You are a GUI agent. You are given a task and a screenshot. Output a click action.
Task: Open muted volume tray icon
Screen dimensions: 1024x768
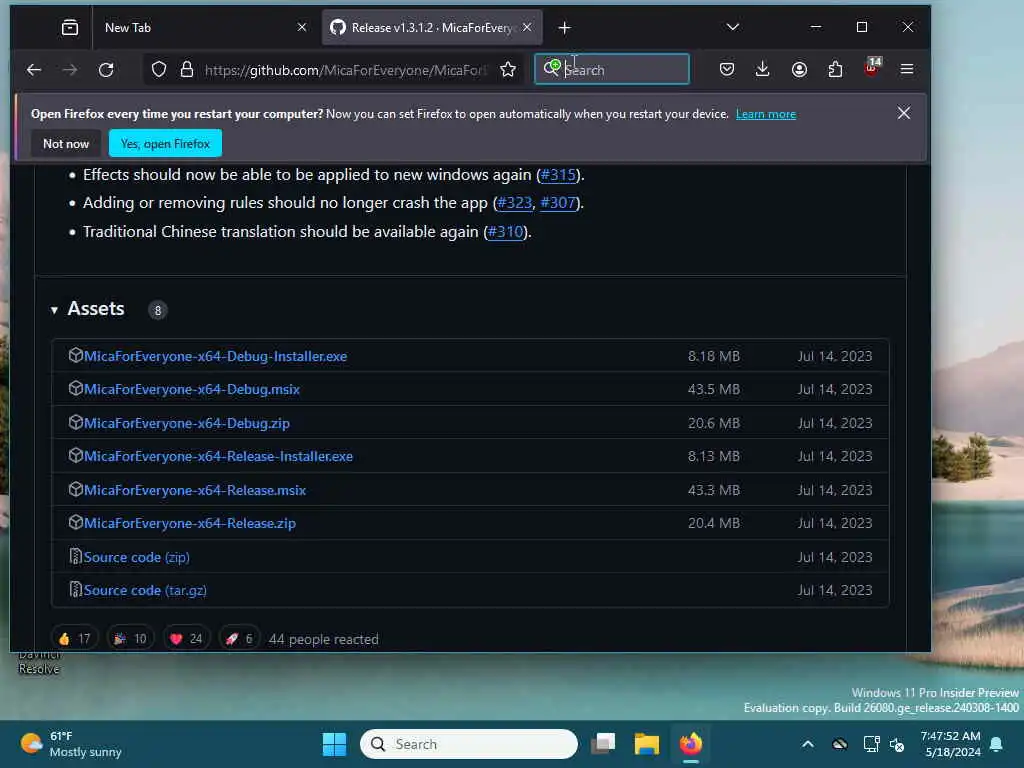(897, 744)
